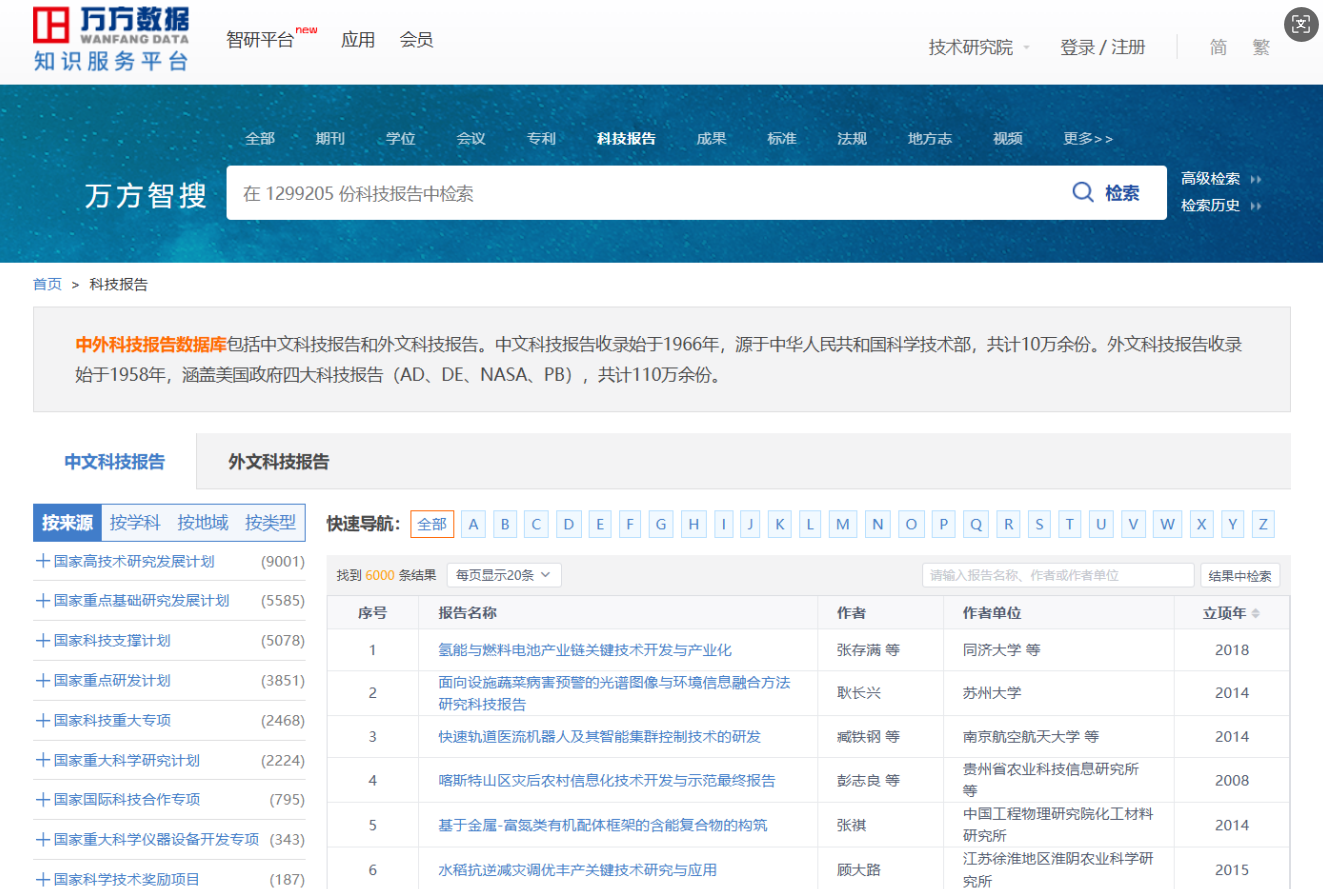
Task: Open the 高级检索 advanced search link
Action: (1211, 179)
